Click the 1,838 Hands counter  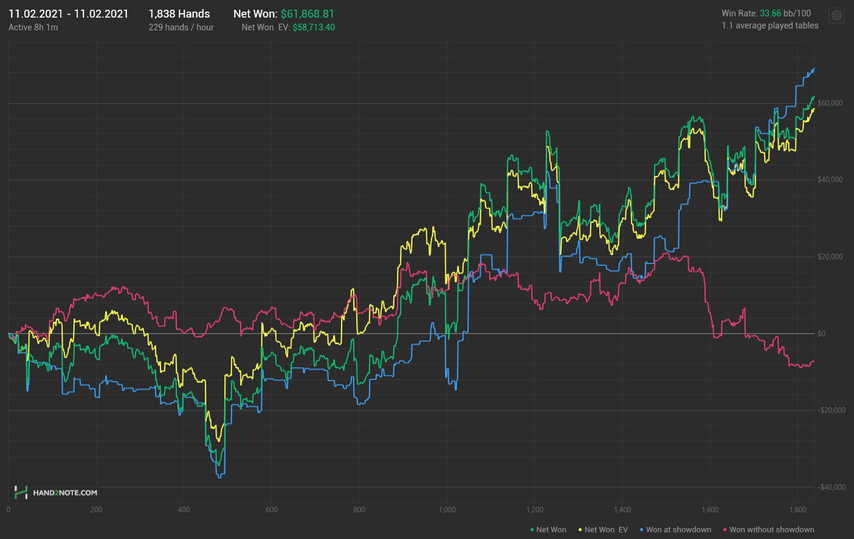click(x=179, y=14)
